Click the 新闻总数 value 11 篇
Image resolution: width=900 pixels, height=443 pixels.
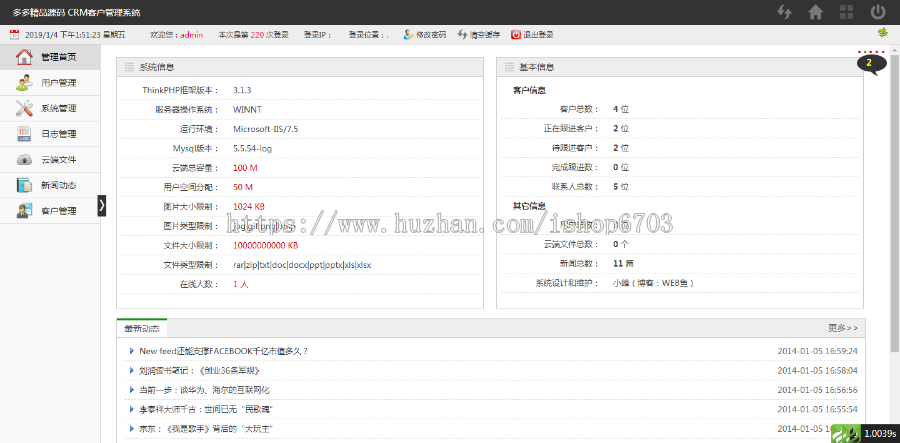click(x=623, y=264)
